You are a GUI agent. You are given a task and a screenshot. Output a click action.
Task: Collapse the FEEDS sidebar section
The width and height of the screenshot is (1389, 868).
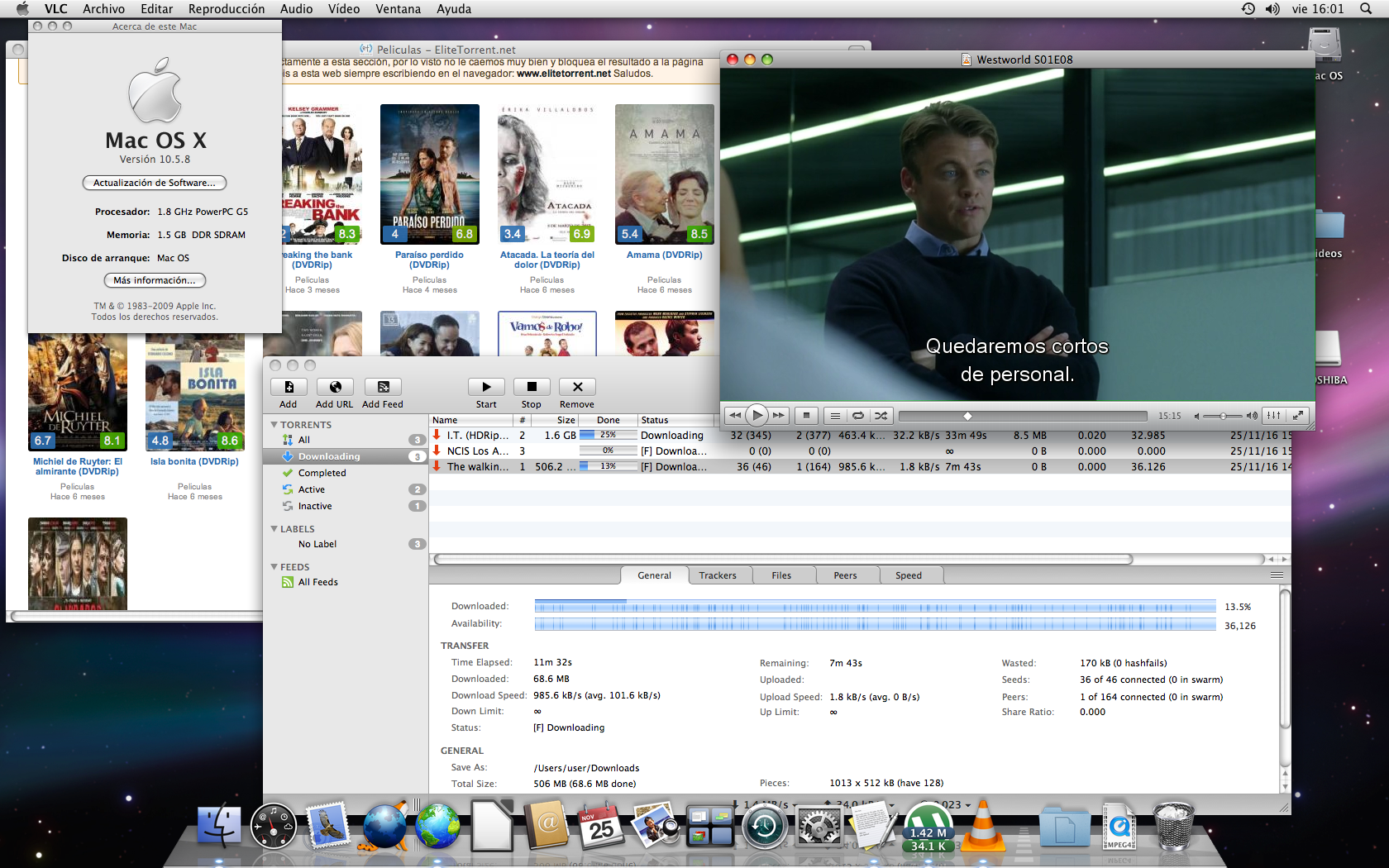click(274, 567)
